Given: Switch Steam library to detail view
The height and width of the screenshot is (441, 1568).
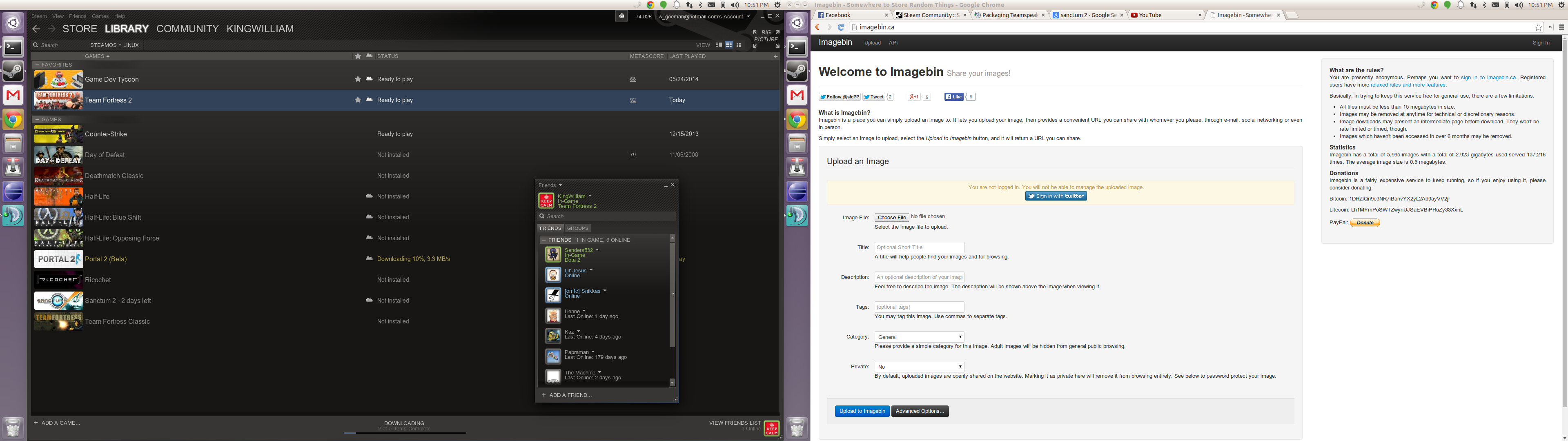Looking at the screenshot, I should [x=719, y=45].
